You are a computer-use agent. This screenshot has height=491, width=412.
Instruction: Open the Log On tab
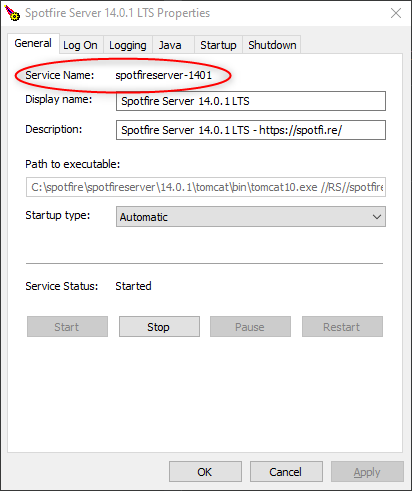point(80,45)
